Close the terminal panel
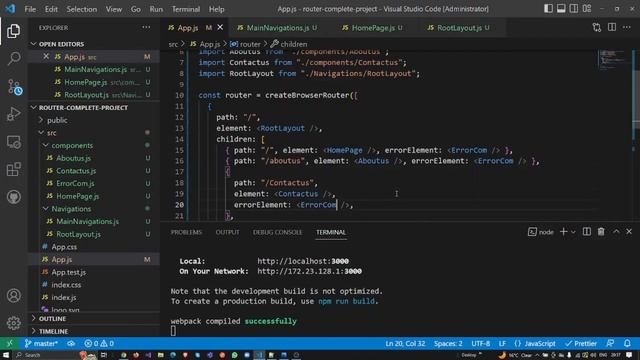This screenshot has height=360, width=640. (629, 231)
